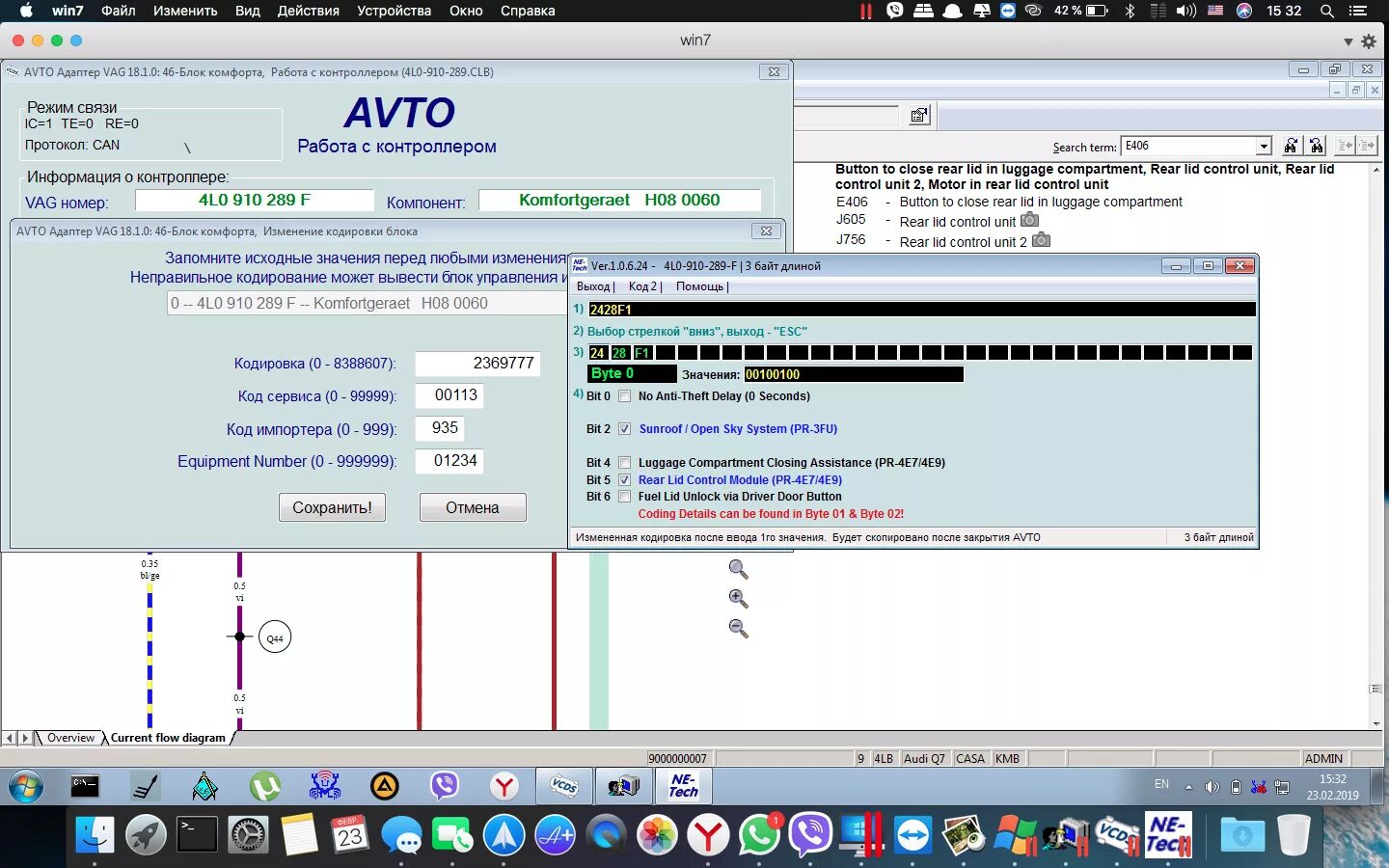Open the Код 2 menu in the coding helper
The width and height of the screenshot is (1389, 868).
(x=645, y=286)
